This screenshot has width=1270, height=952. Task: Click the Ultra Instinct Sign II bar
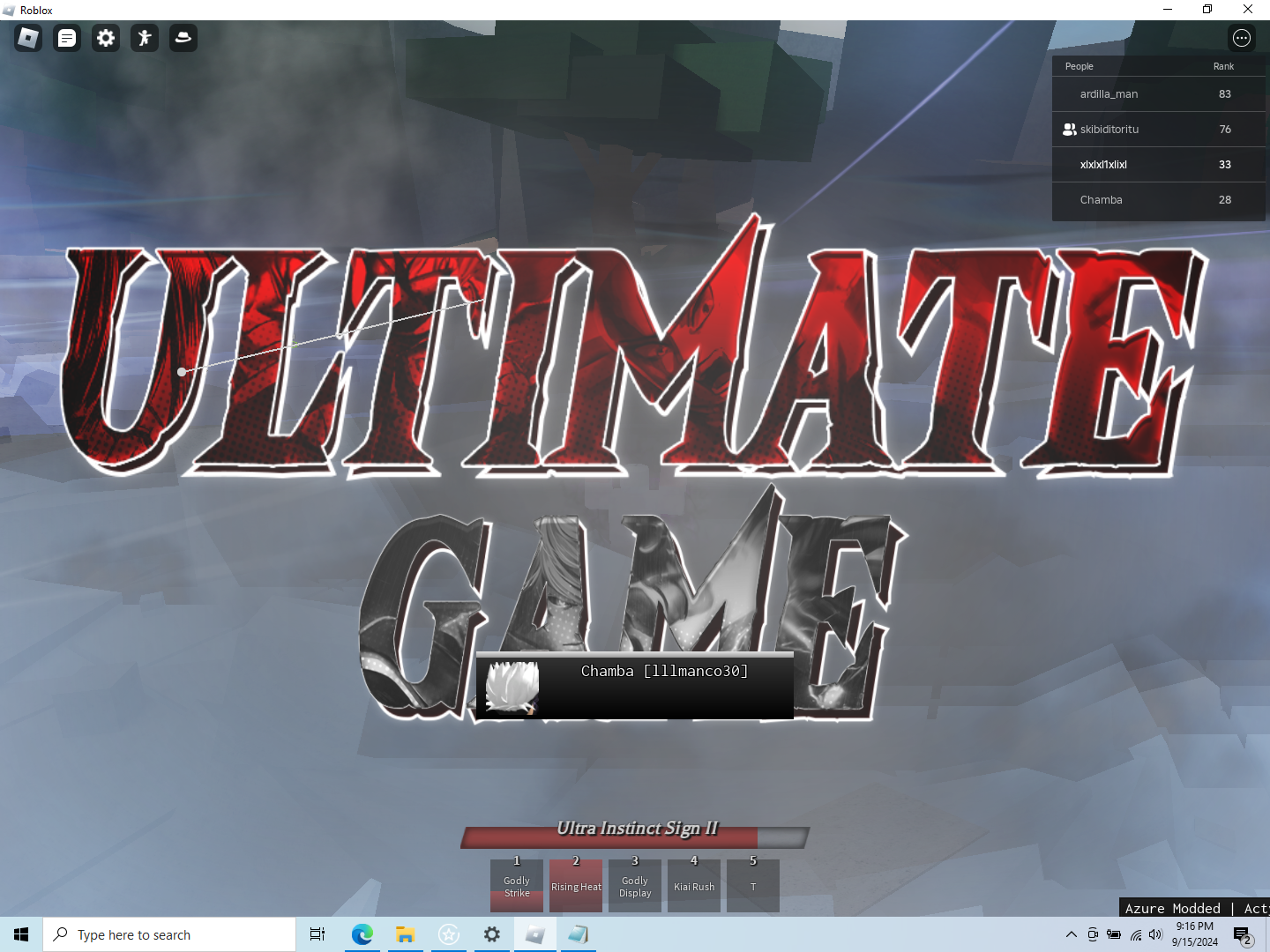pyautogui.click(x=635, y=837)
